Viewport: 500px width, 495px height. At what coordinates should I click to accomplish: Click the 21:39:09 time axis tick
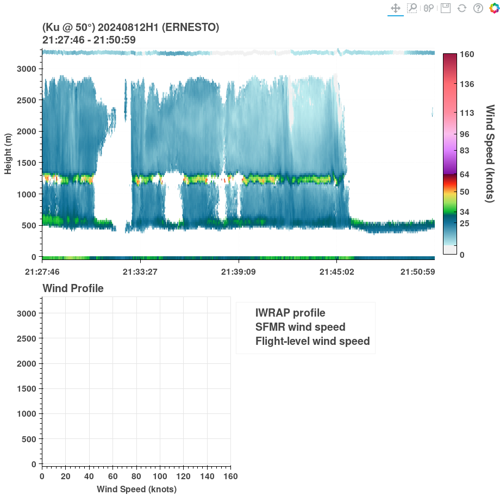point(238,272)
